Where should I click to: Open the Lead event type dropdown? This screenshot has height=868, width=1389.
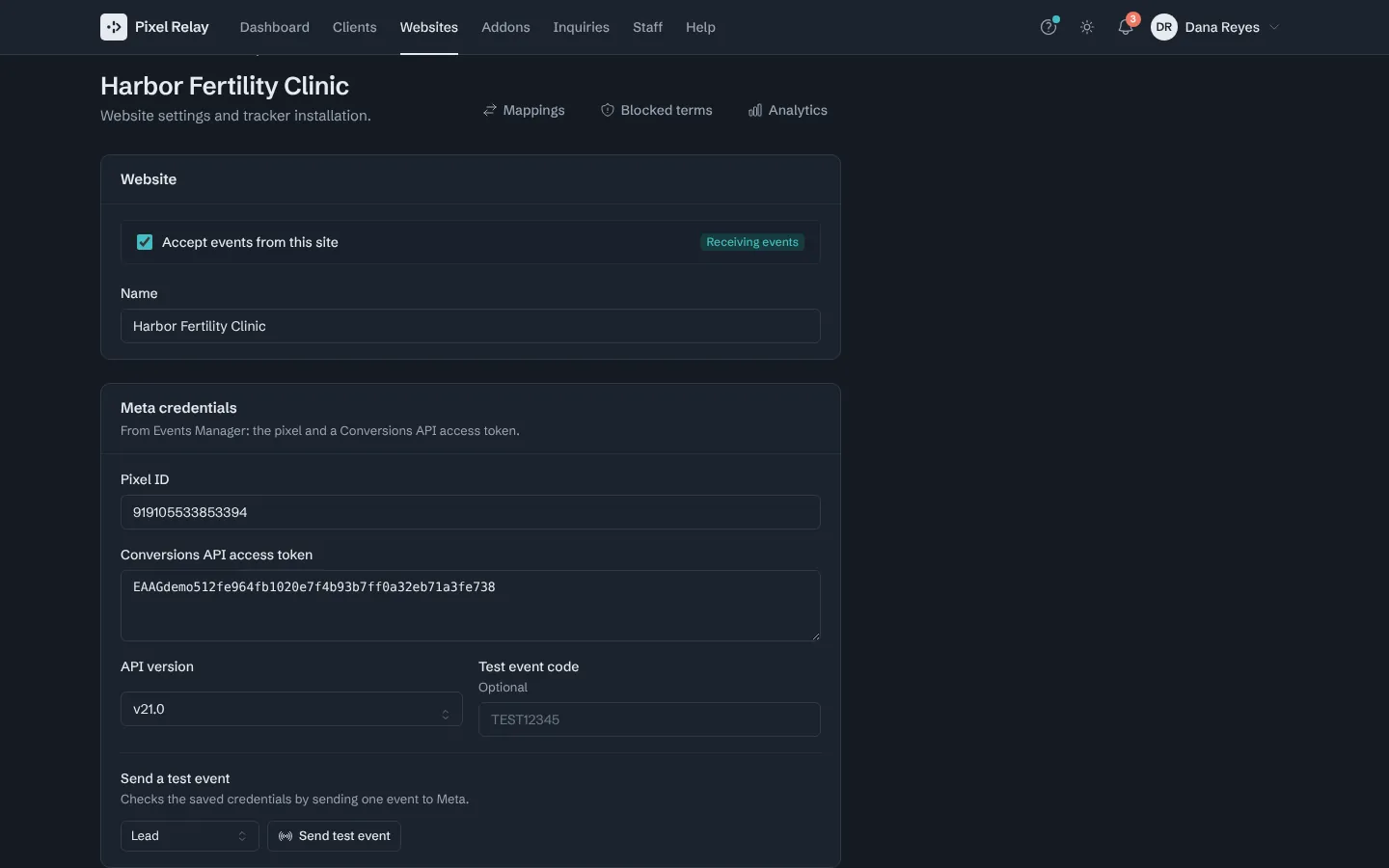189,836
